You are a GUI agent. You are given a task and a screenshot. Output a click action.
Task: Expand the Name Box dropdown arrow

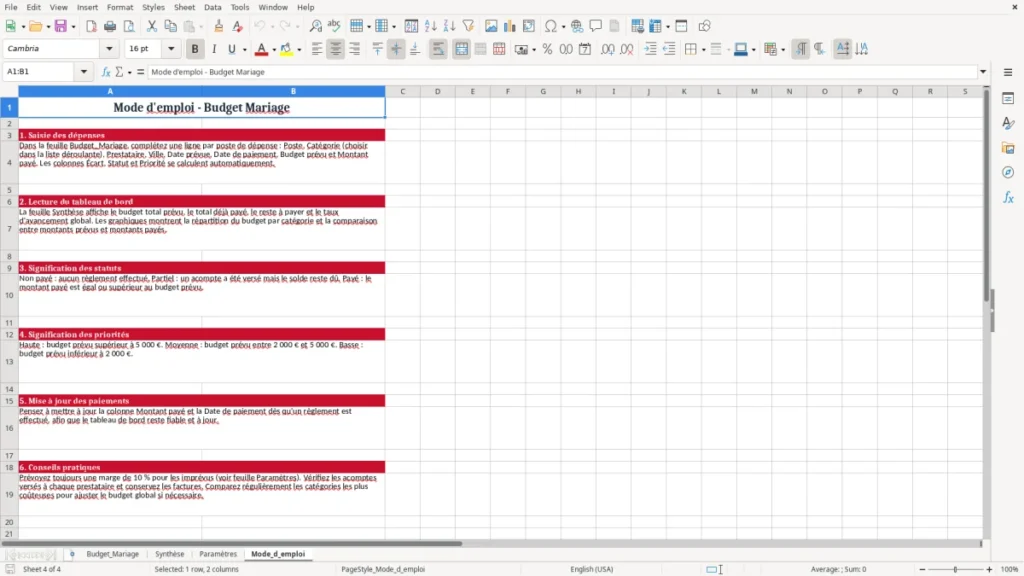coord(84,72)
